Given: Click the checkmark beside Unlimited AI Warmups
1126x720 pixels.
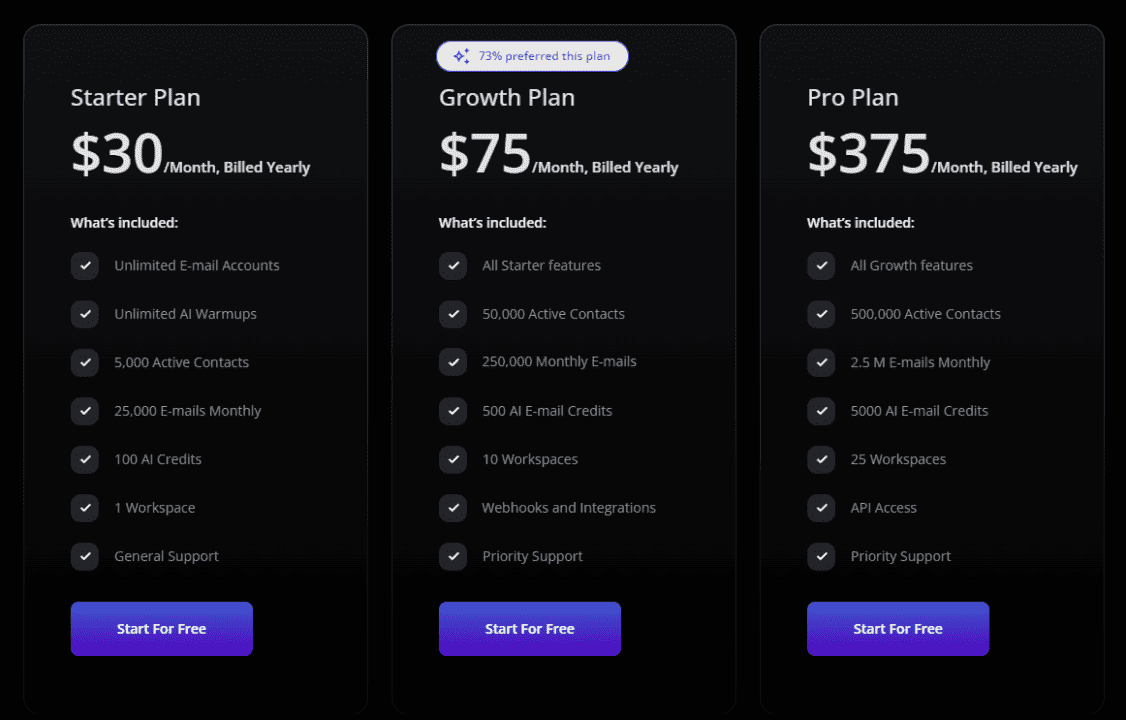Looking at the screenshot, I should 85,314.
